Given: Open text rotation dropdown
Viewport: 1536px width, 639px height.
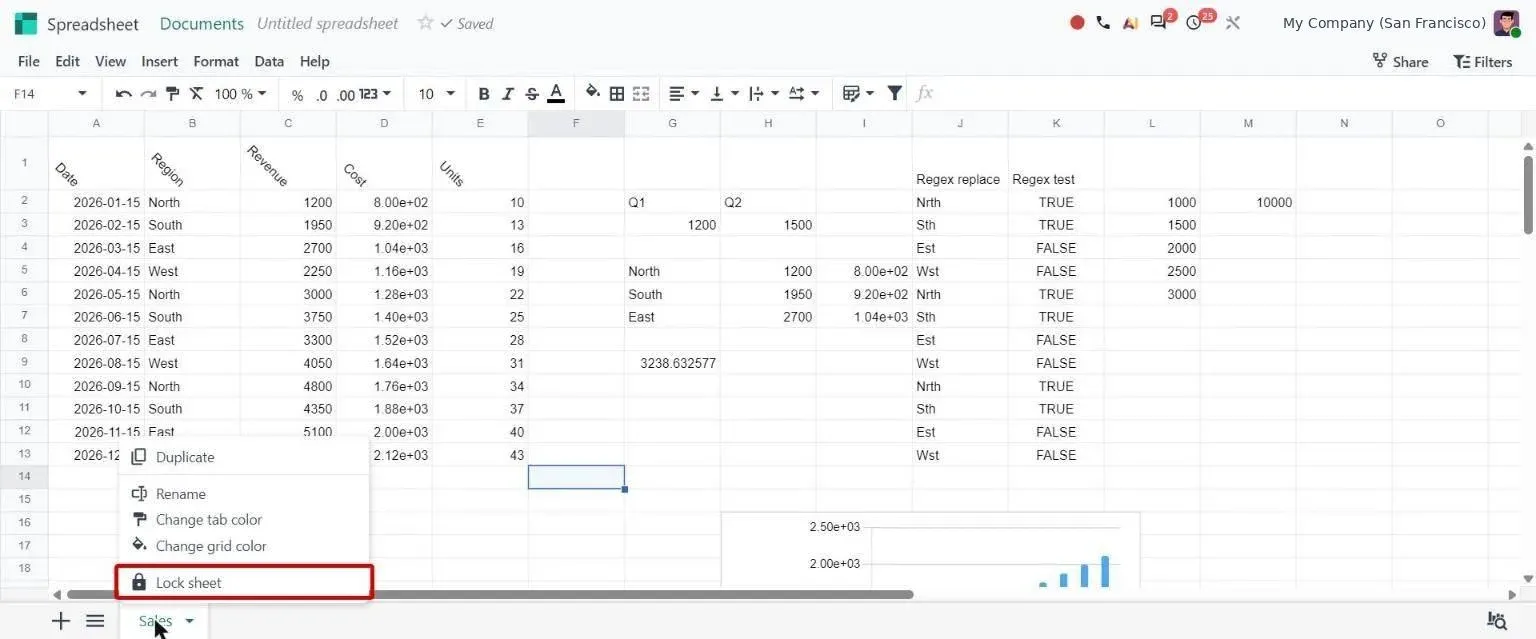Looking at the screenshot, I should [804, 94].
